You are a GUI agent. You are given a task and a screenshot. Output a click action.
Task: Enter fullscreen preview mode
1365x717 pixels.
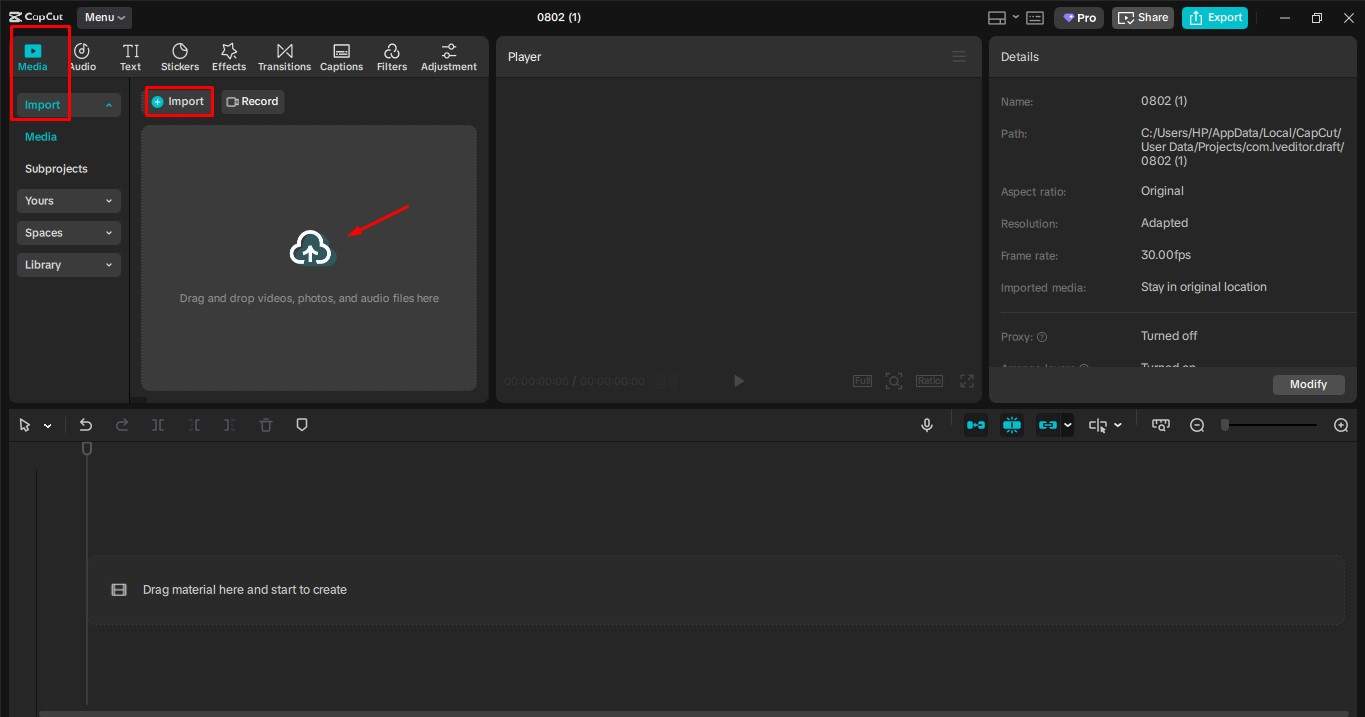967,381
